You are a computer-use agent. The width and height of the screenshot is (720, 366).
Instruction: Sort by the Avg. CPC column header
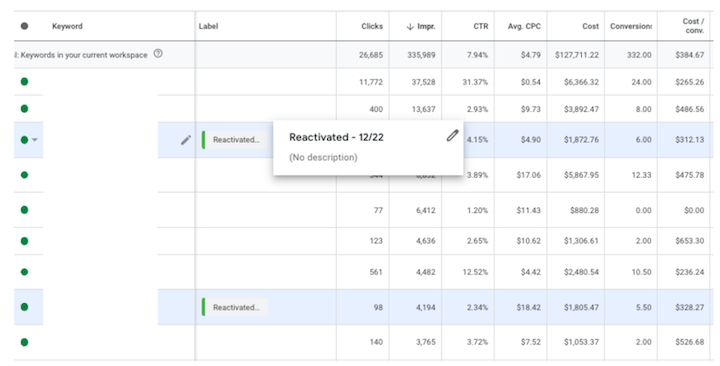coord(524,26)
